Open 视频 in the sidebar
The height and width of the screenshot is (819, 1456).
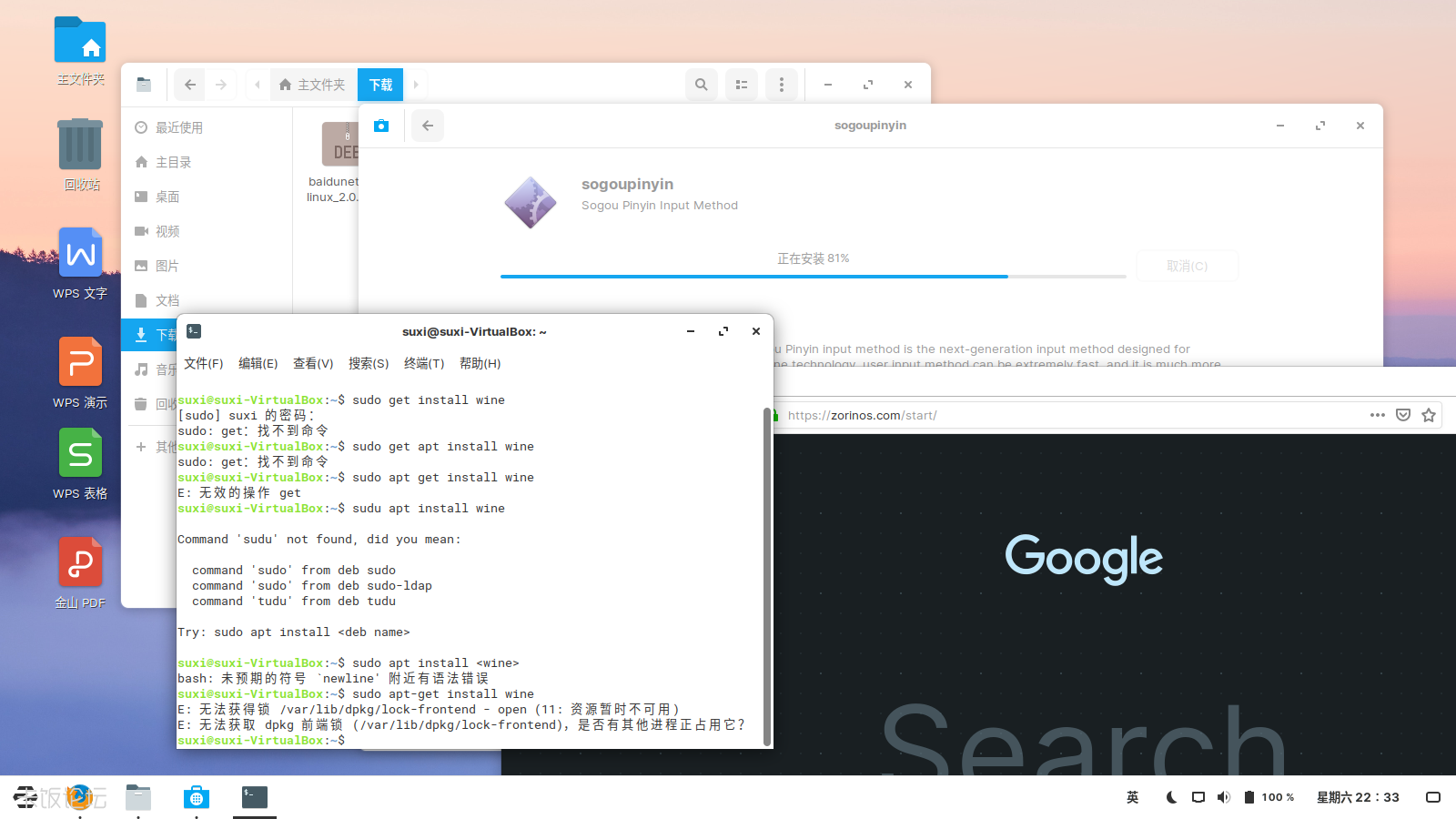tap(207, 231)
